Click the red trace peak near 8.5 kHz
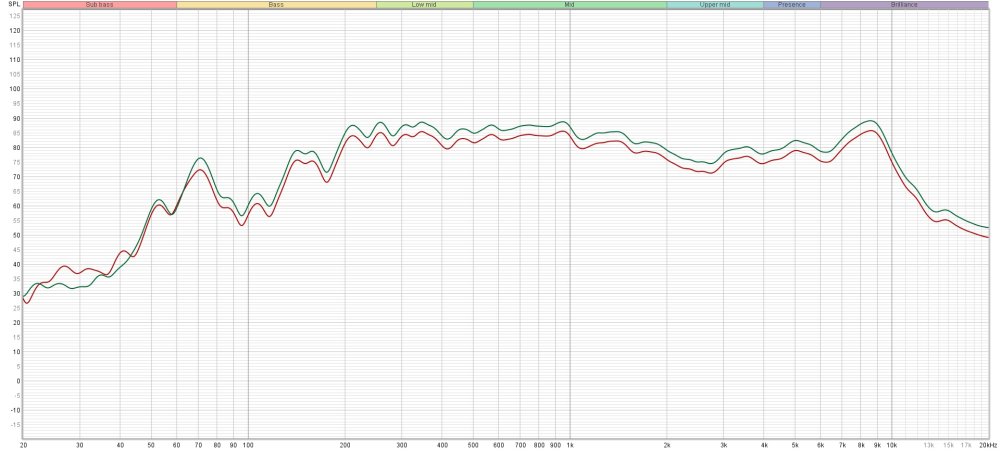 [x=870, y=131]
